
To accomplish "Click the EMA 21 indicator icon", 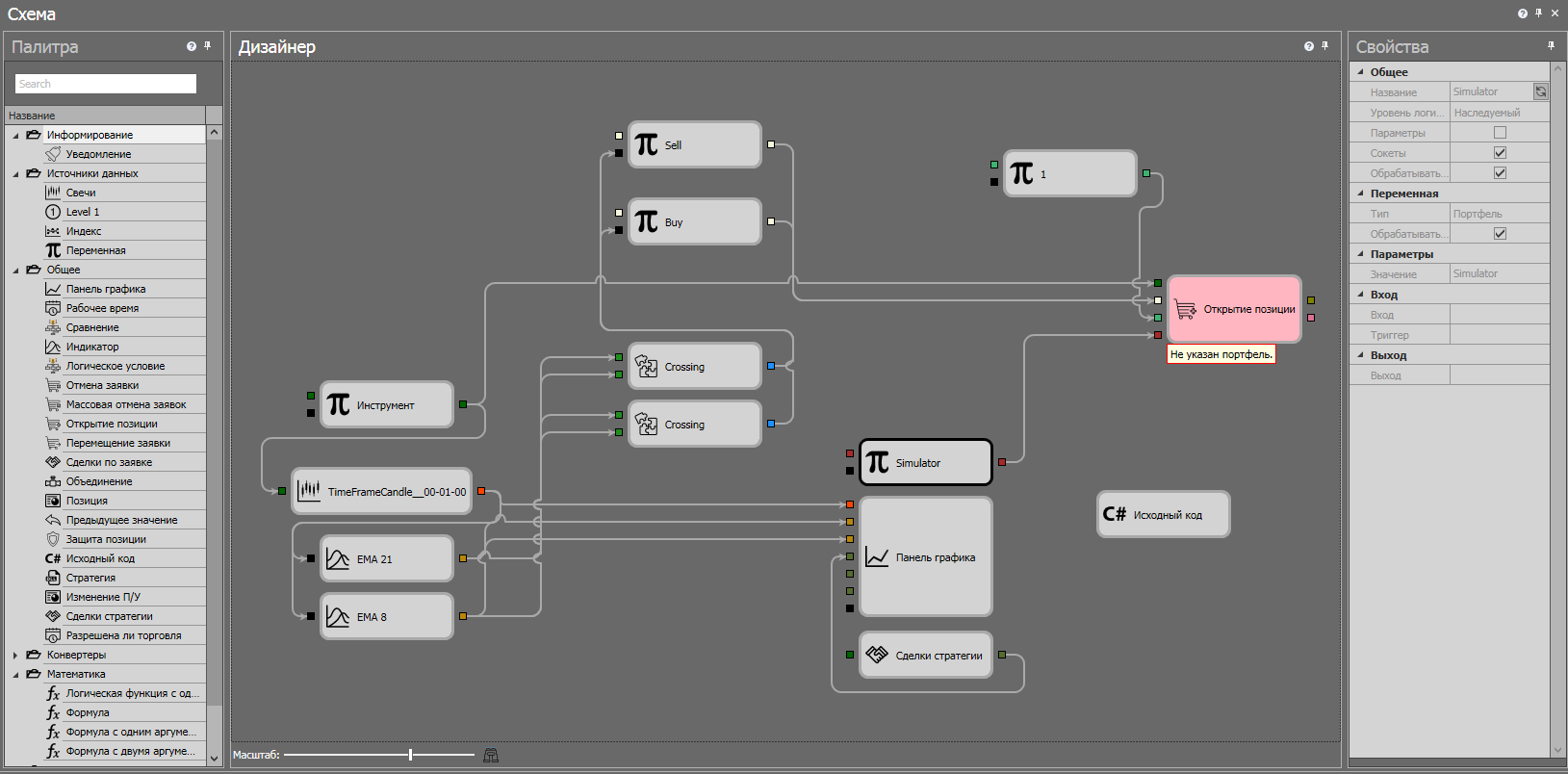I will tap(338, 558).
